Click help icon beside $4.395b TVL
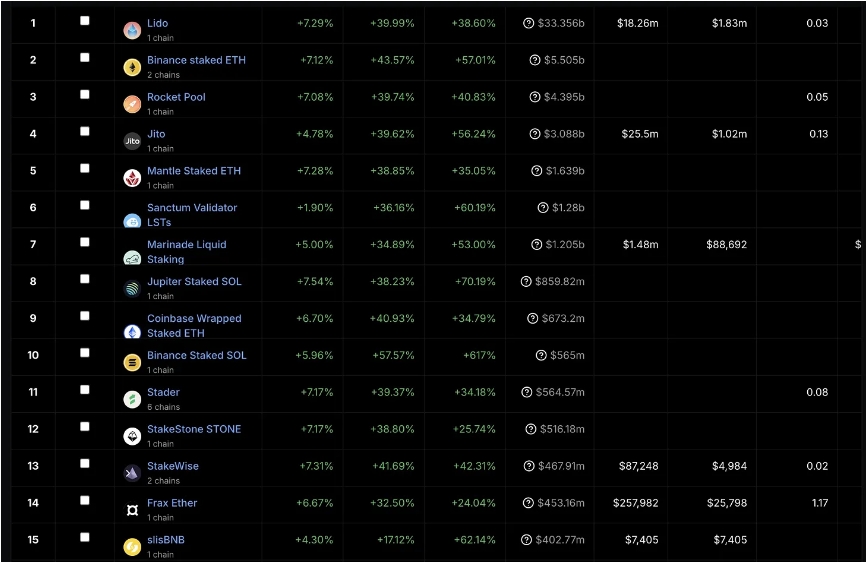The height and width of the screenshot is (562, 866). point(535,97)
